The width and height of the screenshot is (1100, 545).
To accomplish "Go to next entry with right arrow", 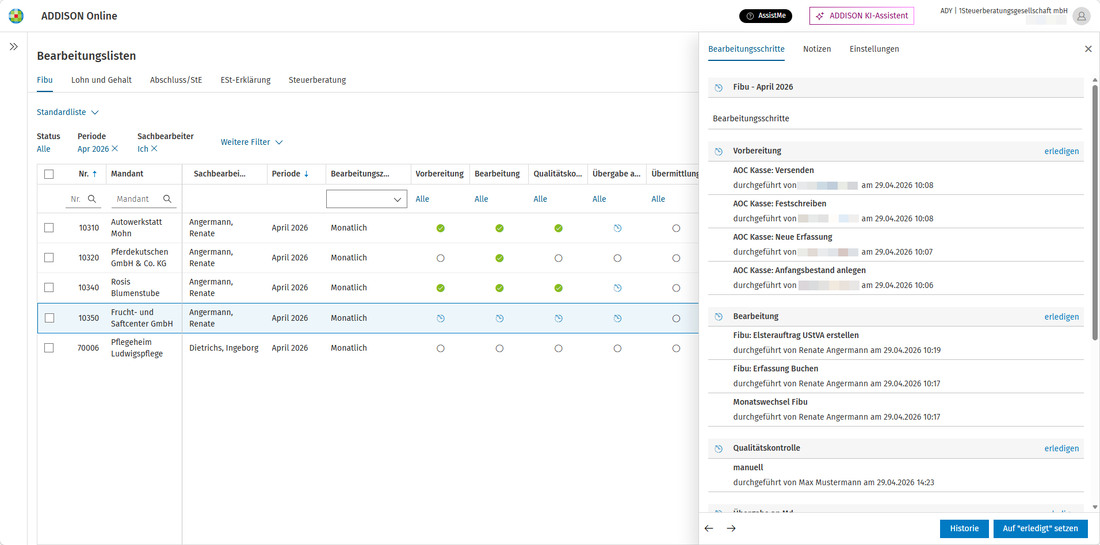I will pos(731,528).
